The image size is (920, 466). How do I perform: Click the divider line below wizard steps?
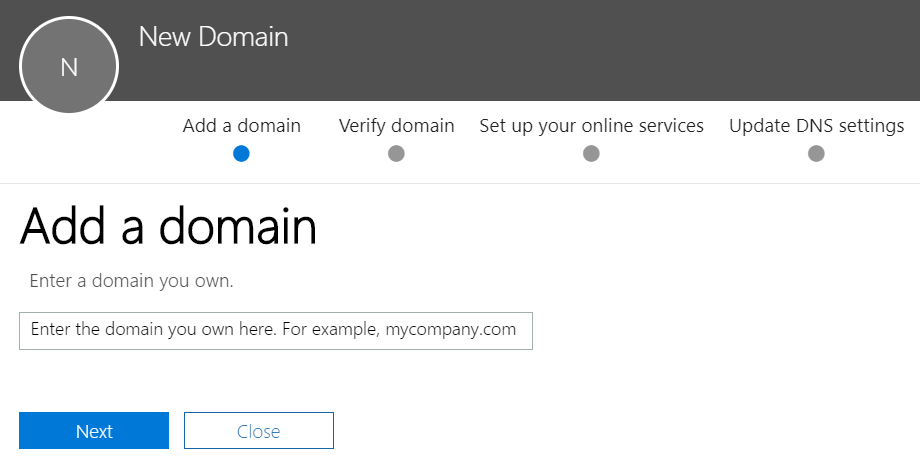click(x=460, y=183)
